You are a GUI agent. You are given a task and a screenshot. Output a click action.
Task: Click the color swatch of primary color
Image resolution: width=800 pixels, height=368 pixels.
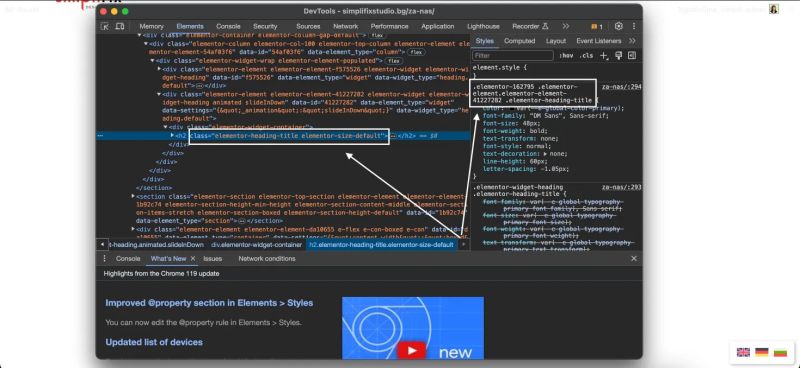point(512,109)
